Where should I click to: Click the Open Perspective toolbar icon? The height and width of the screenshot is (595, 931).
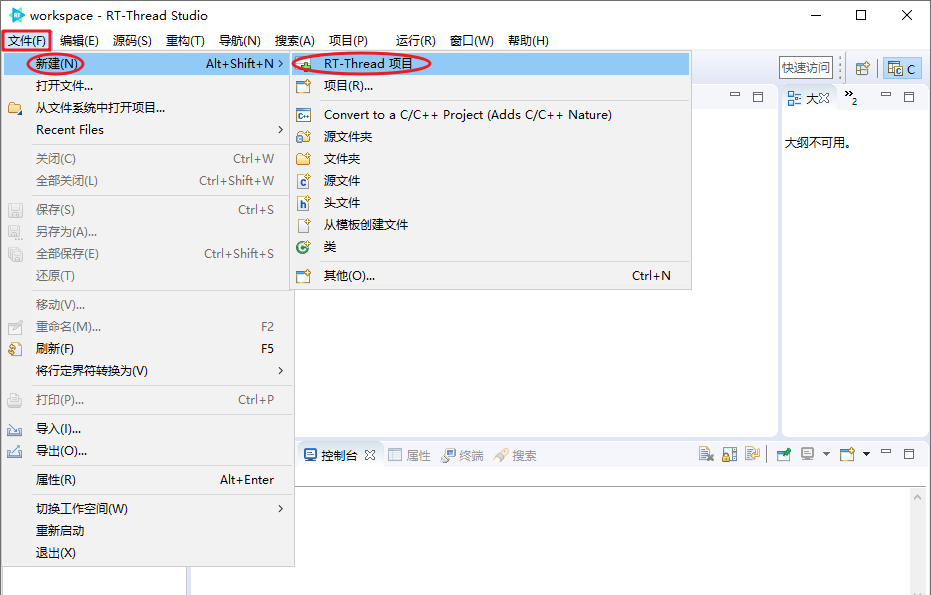[863, 68]
